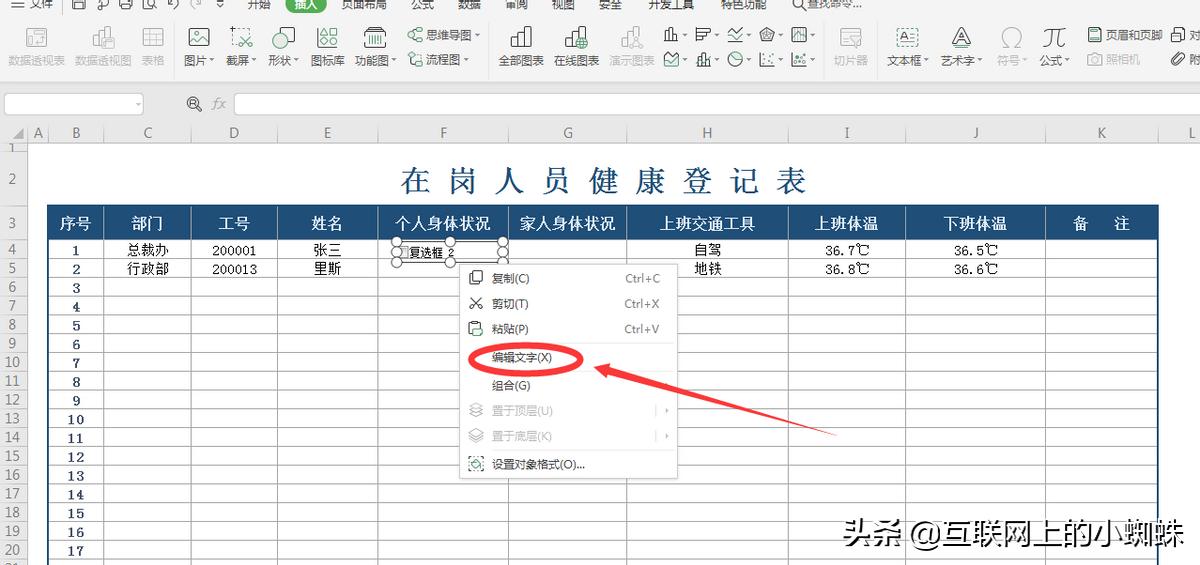Expand the 思维导图 dropdown arrow
Screen dimensions: 1200x565
pos(477,35)
